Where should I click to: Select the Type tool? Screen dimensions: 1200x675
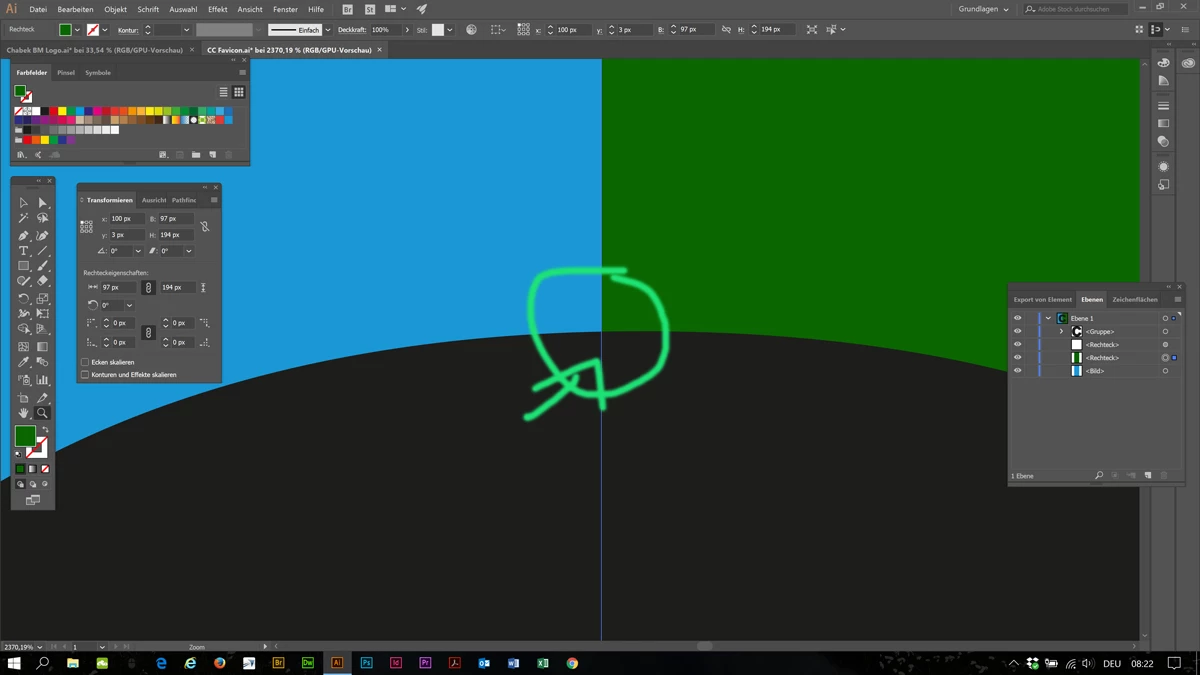pos(24,251)
